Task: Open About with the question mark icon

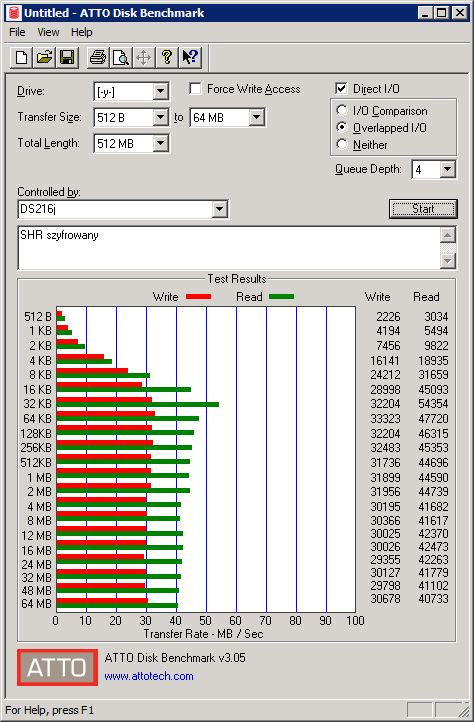Action: pos(167,58)
